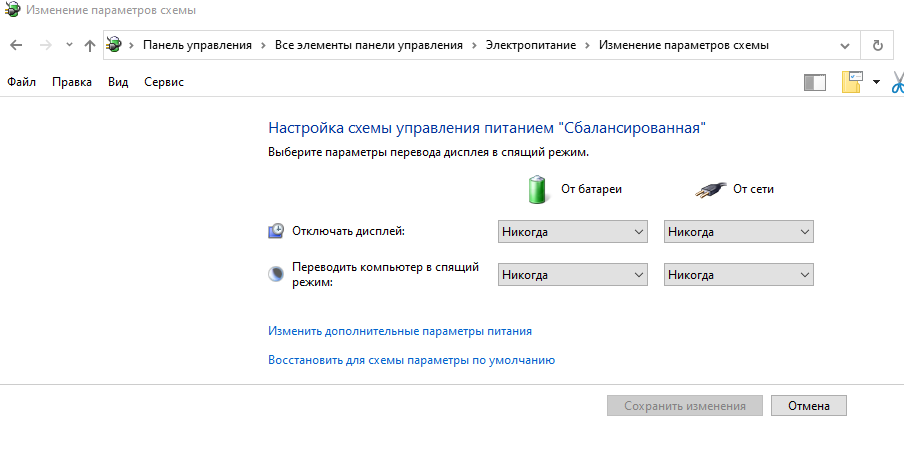
Task: Click the display timer icon
Action: tap(276, 231)
